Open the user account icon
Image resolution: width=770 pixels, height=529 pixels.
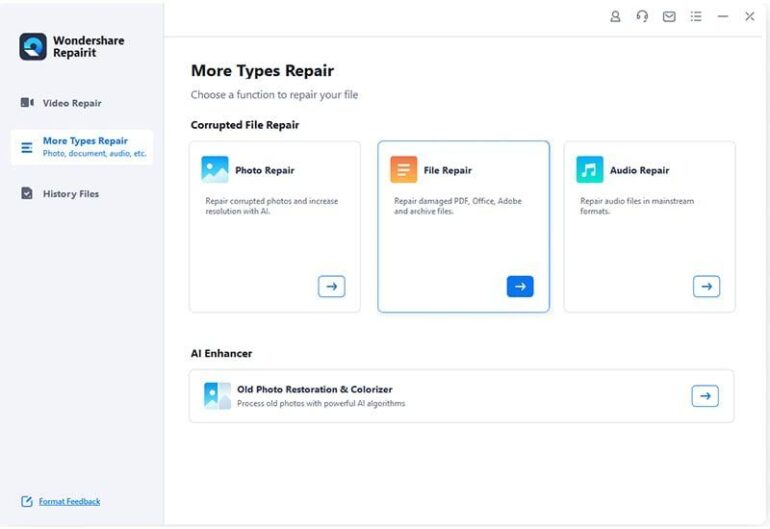pos(615,17)
